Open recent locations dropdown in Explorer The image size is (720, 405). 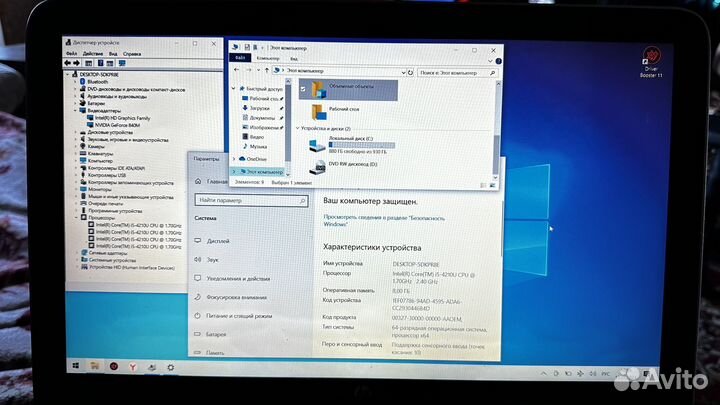[259, 71]
